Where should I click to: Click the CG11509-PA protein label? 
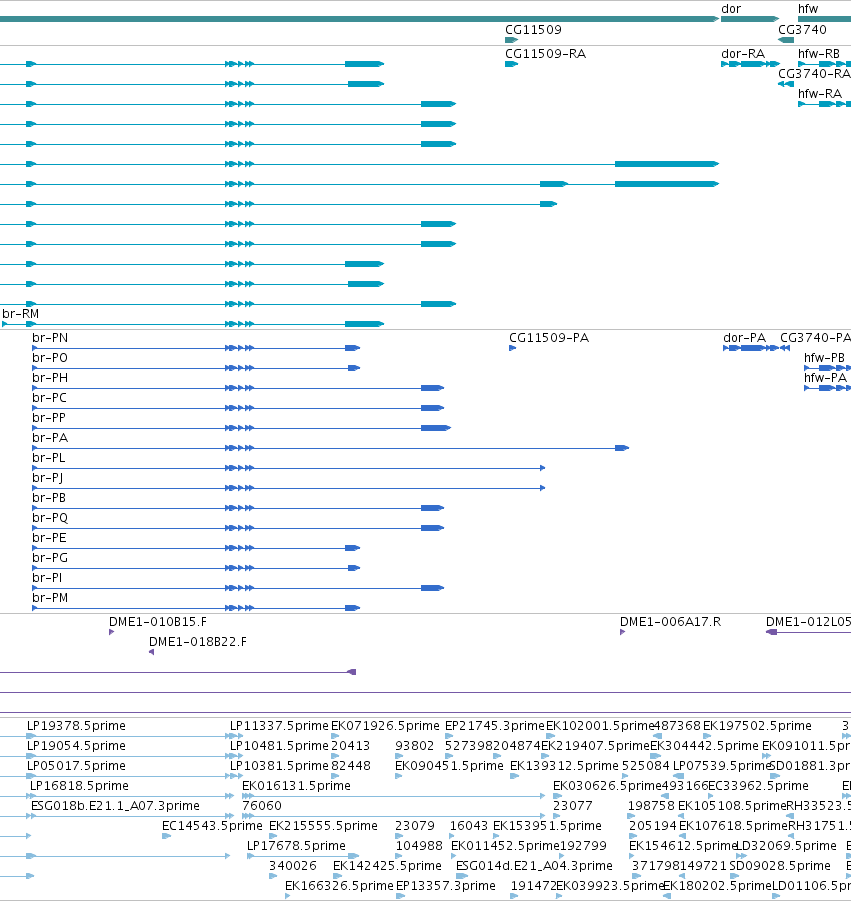click(x=549, y=338)
